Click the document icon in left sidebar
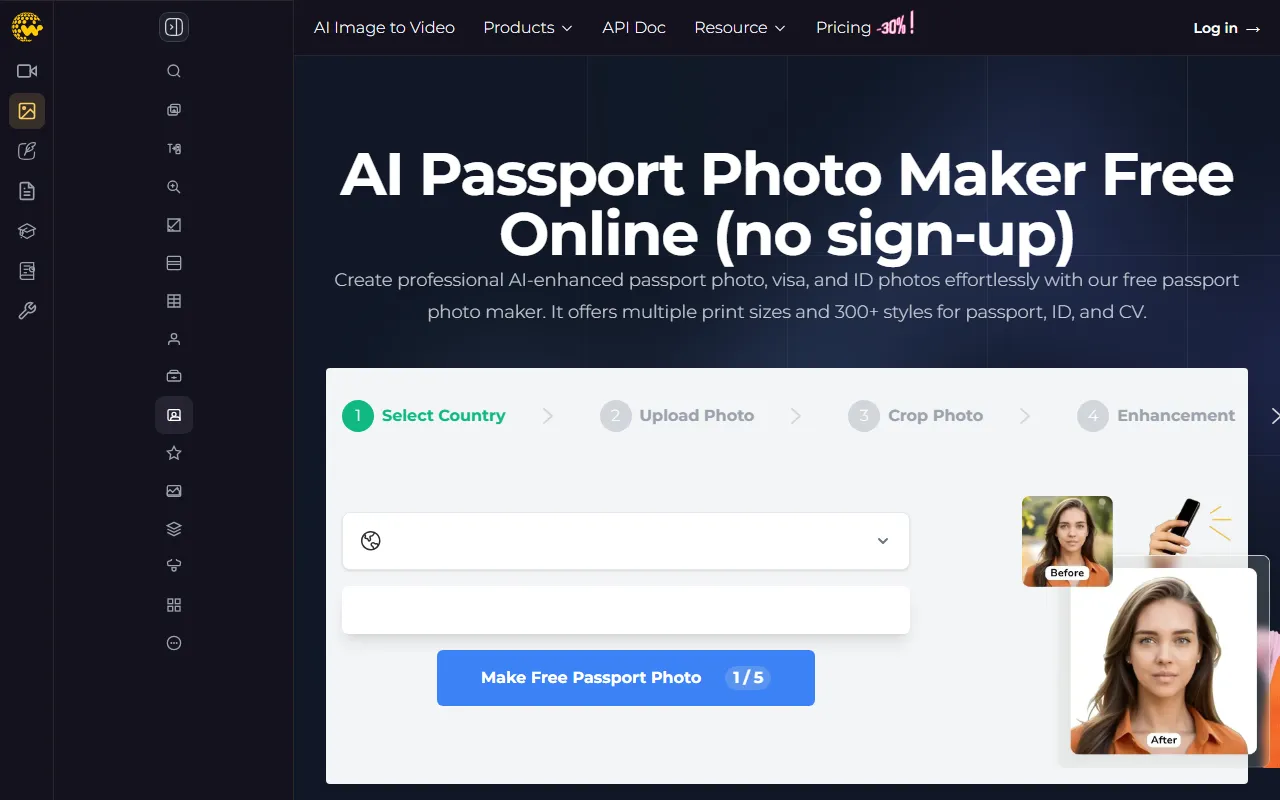Viewport: 1280px width, 800px height. [x=27, y=191]
